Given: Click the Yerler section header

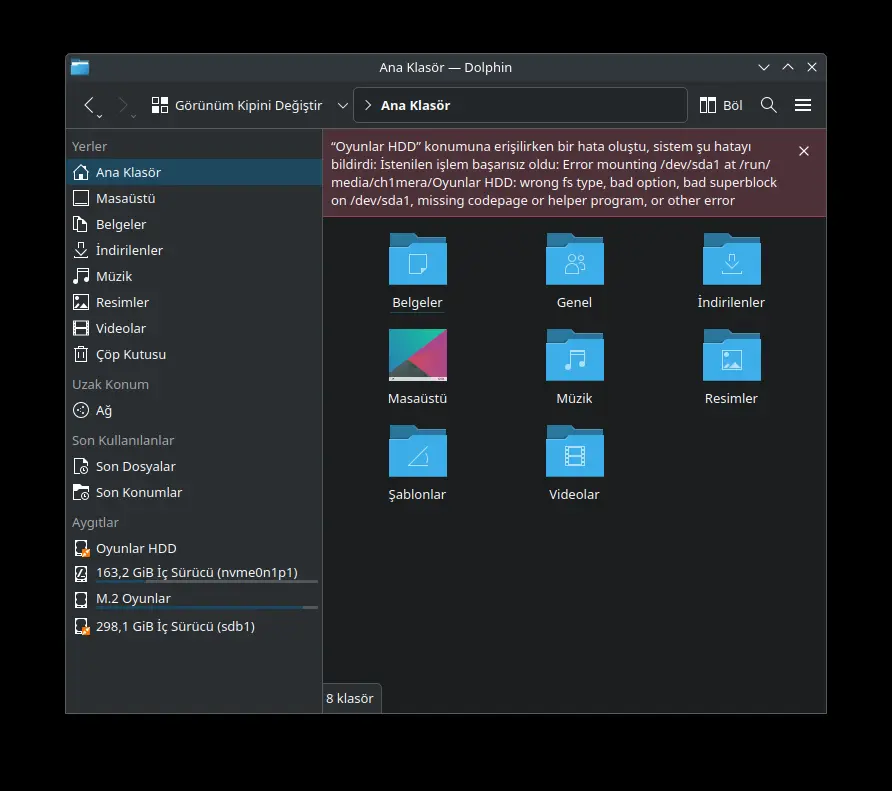Looking at the screenshot, I should [89, 146].
